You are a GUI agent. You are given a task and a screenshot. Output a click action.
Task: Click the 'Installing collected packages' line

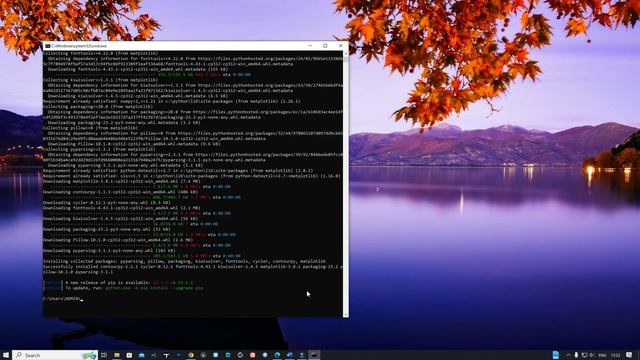tap(184, 261)
